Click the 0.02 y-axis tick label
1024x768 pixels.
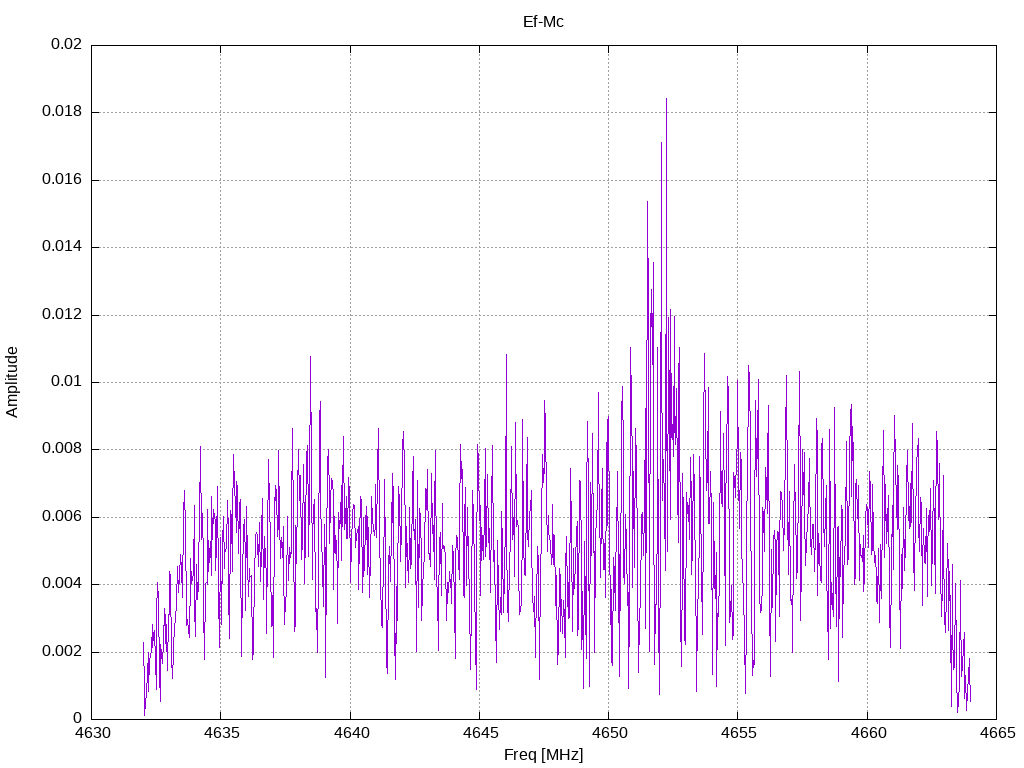(66, 45)
